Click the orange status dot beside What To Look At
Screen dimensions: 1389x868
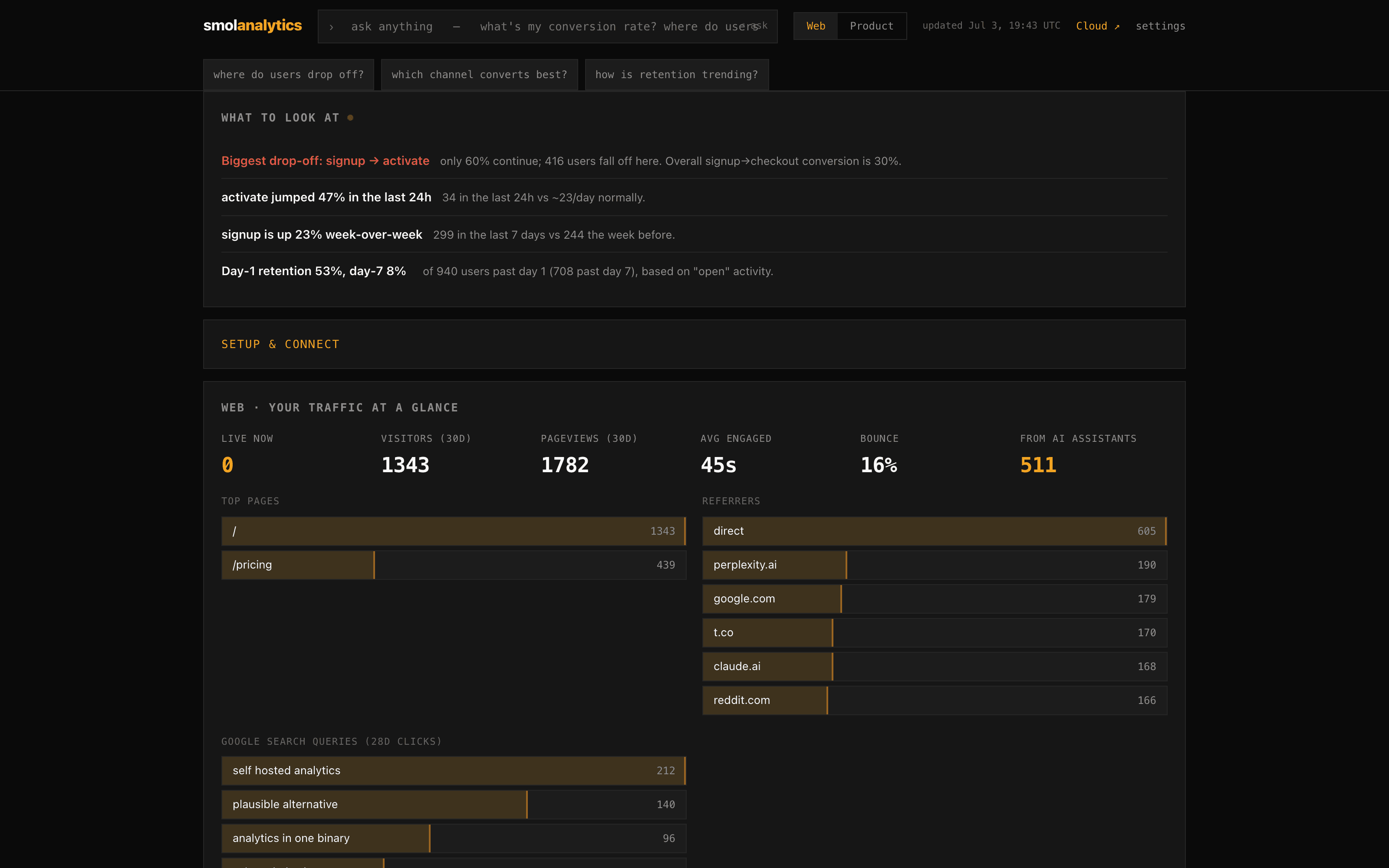pyautogui.click(x=350, y=118)
